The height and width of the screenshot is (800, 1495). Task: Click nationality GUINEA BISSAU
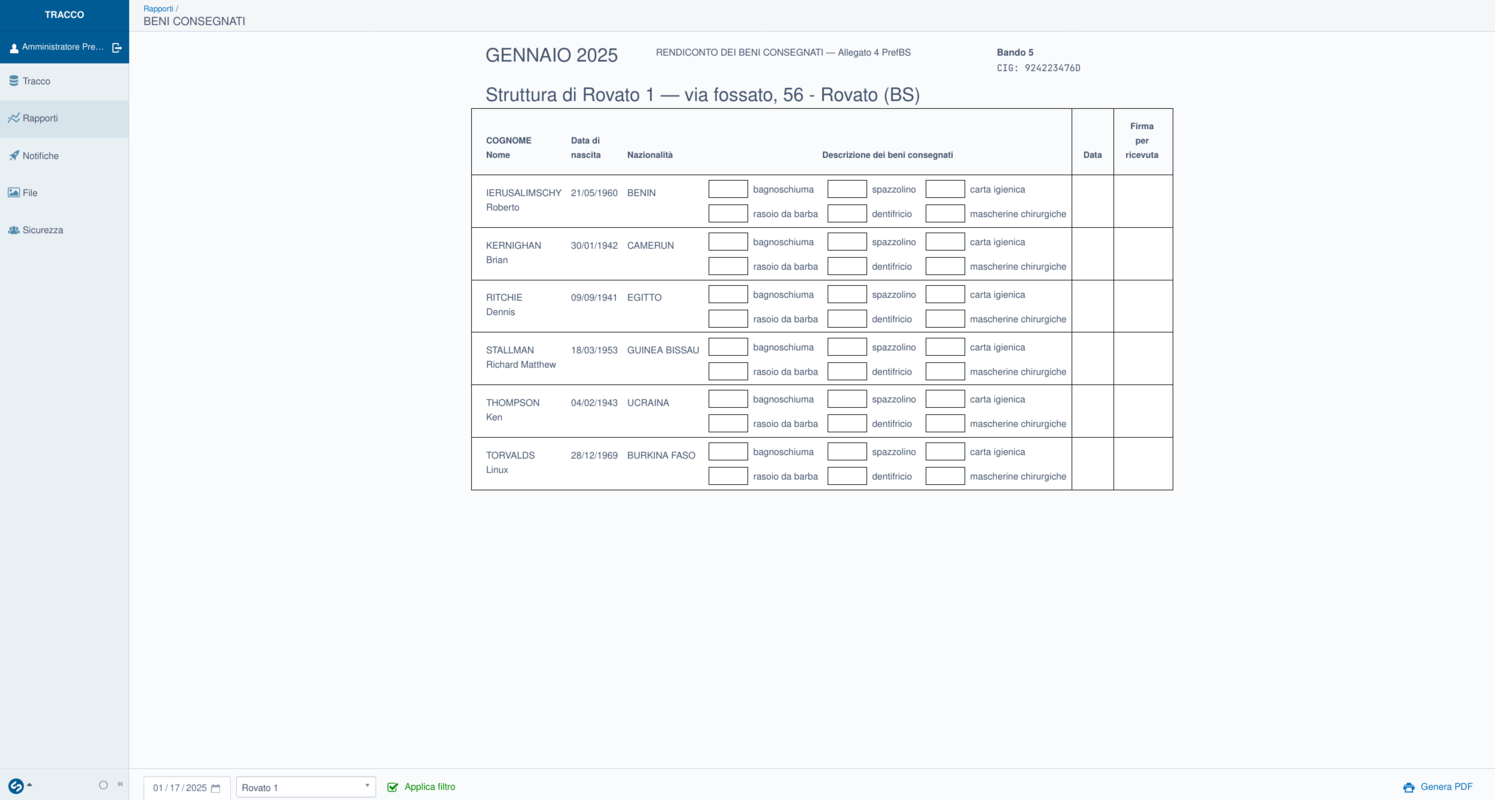point(663,350)
